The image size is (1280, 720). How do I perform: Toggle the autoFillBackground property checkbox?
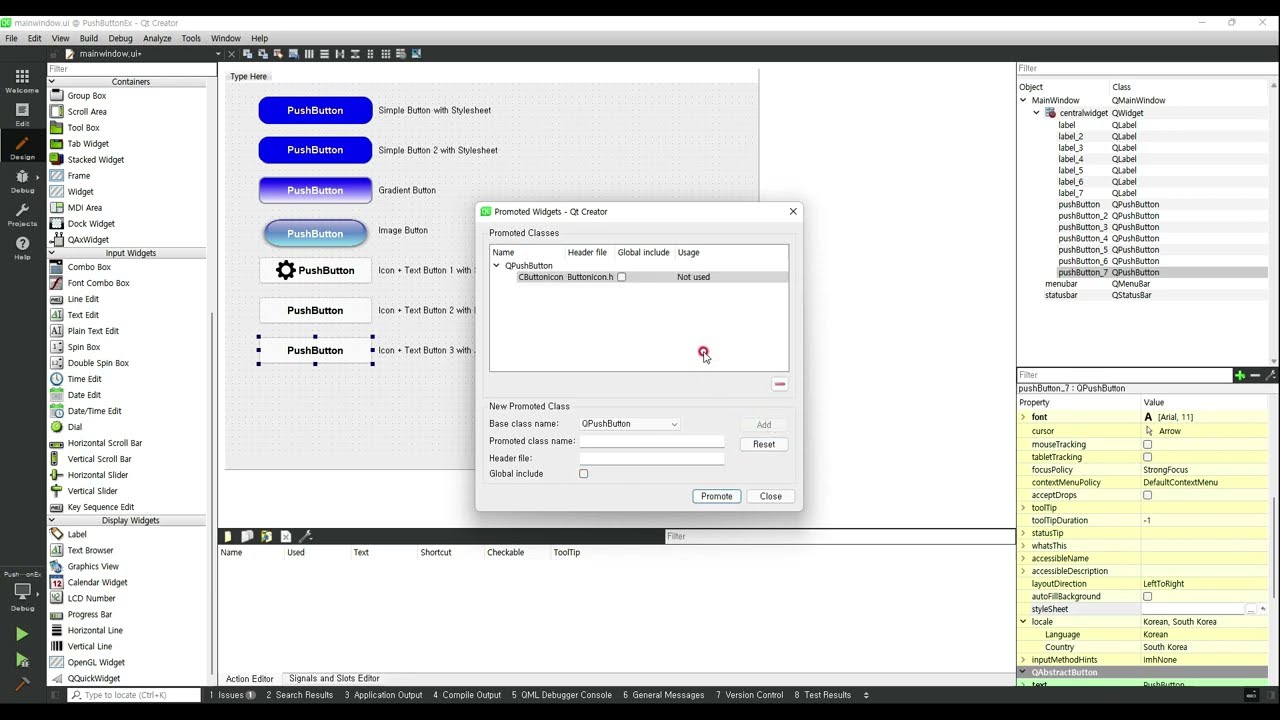[1147, 597]
